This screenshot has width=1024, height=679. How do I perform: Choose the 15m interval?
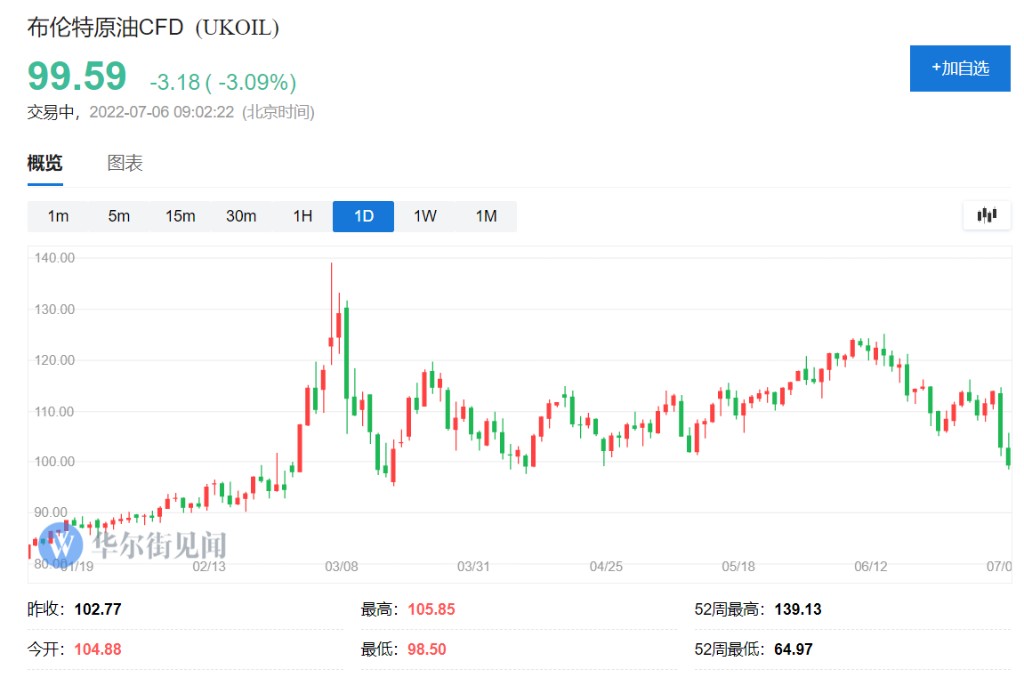[x=180, y=216]
